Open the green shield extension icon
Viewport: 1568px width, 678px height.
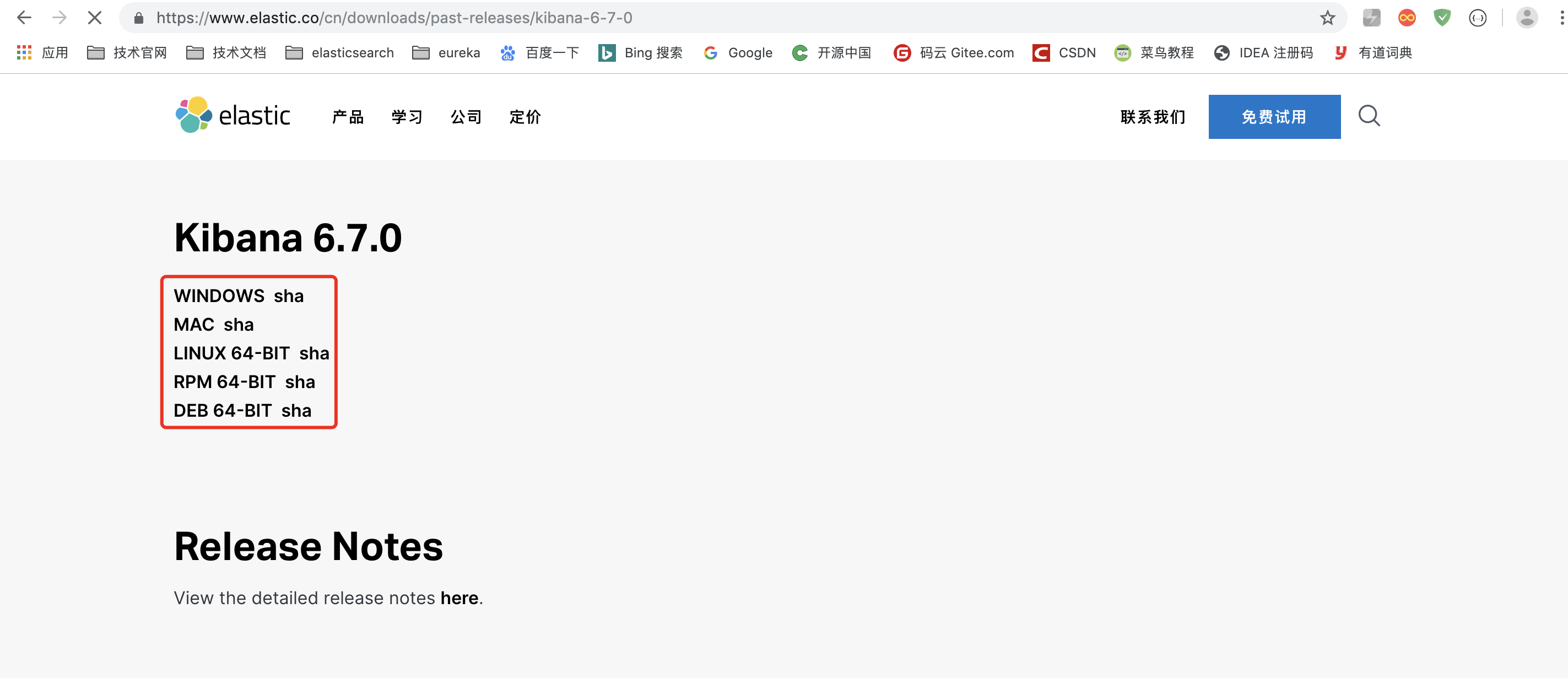click(x=1442, y=18)
